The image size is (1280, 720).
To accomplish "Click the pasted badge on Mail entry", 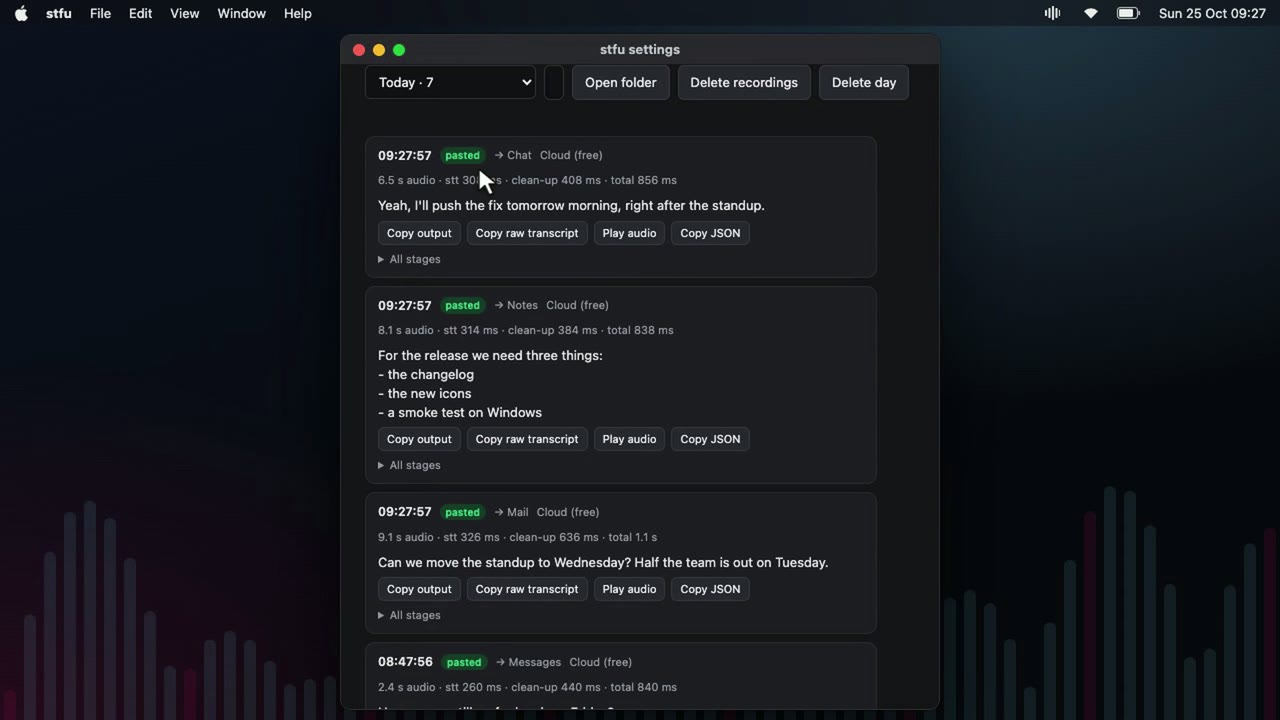I will (x=462, y=512).
